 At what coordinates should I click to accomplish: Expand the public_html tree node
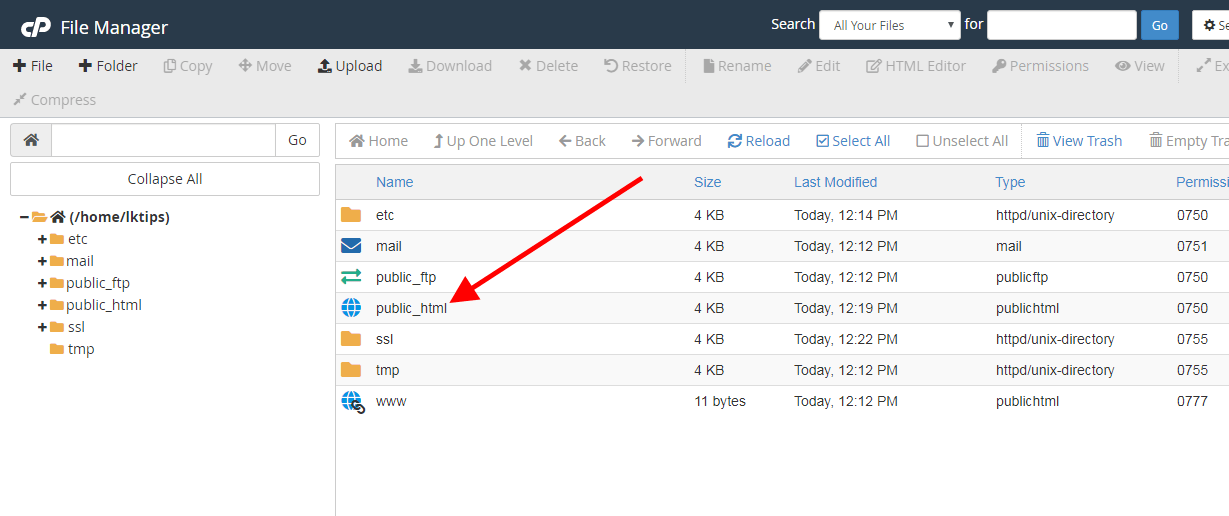click(42, 305)
